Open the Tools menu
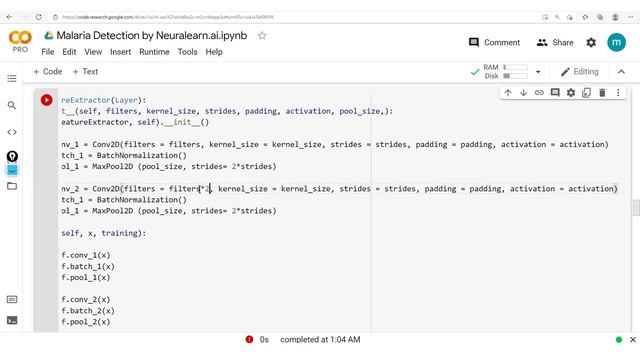Viewport: 640px width, 360px height. pos(187,52)
